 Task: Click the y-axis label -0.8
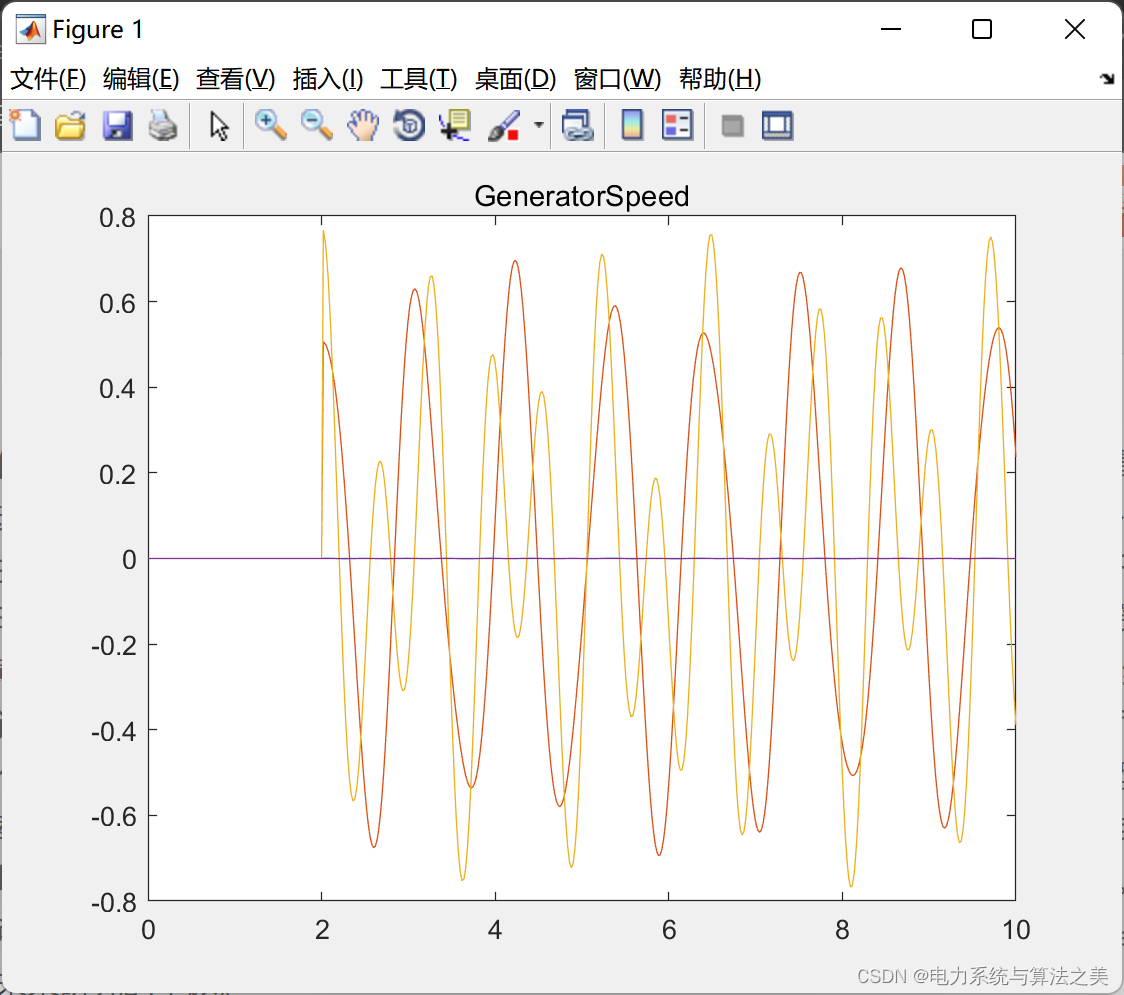(114, 903)
